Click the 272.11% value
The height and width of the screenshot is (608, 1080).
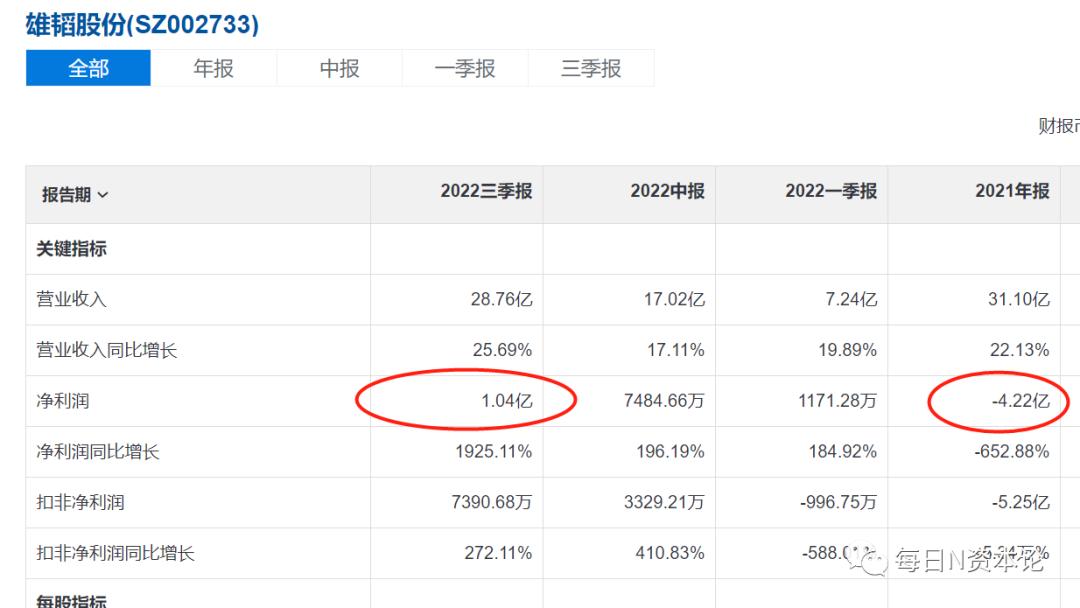point(498,553)
